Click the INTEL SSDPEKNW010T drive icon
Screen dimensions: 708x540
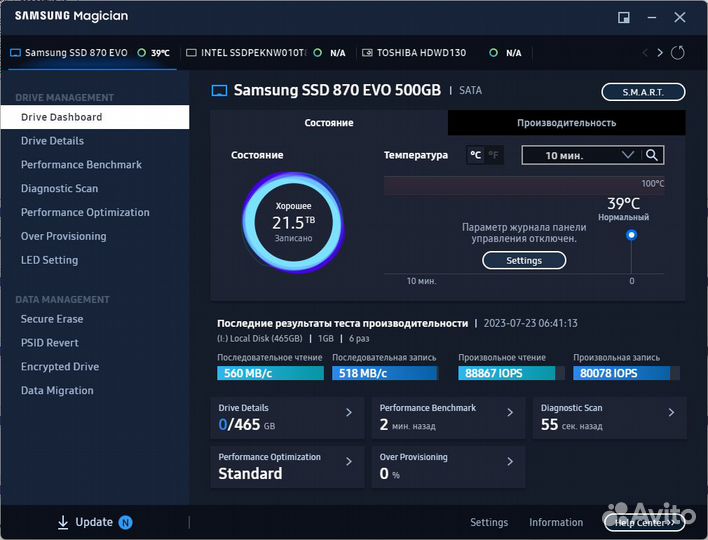tap(191, 53)
